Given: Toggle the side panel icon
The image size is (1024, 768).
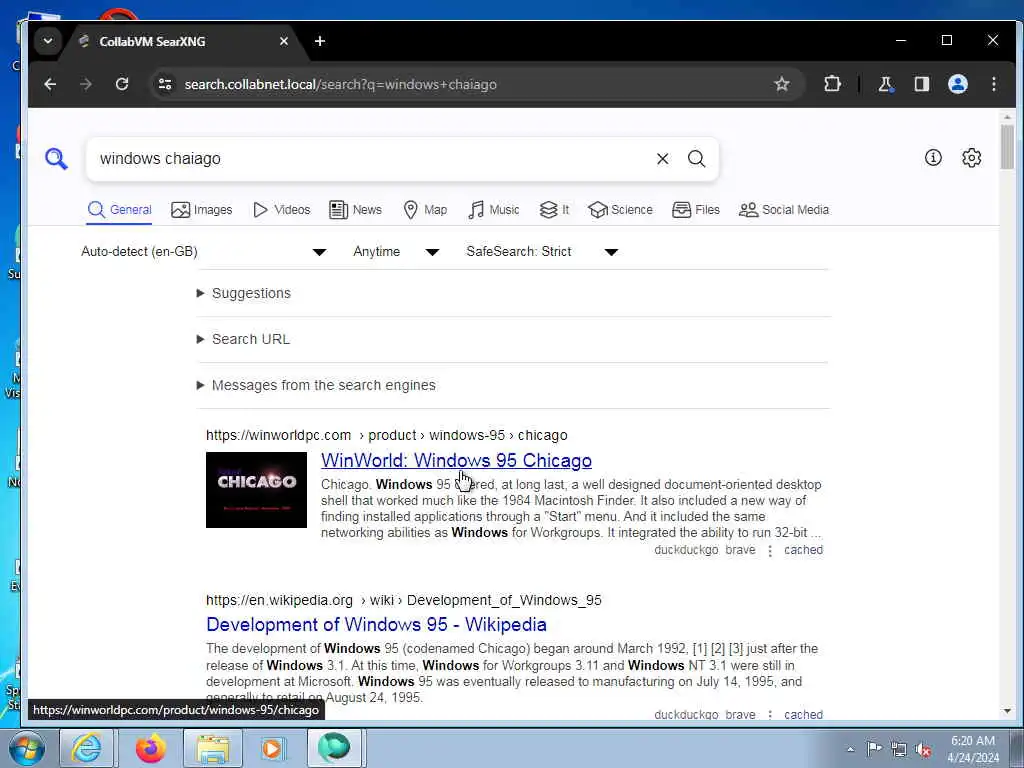Looking at the screenshot, I should tap(921, 84).
